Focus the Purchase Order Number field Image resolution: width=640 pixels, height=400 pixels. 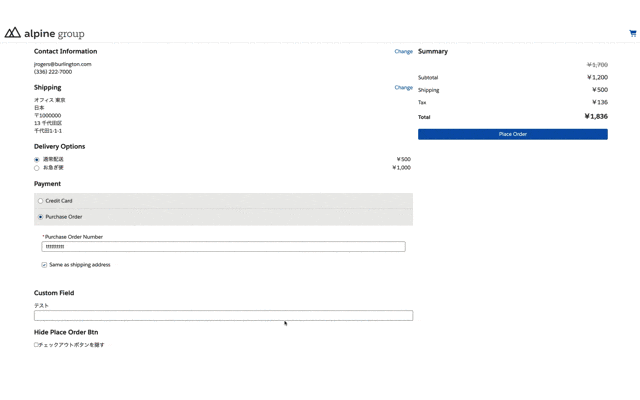point(223,247)
